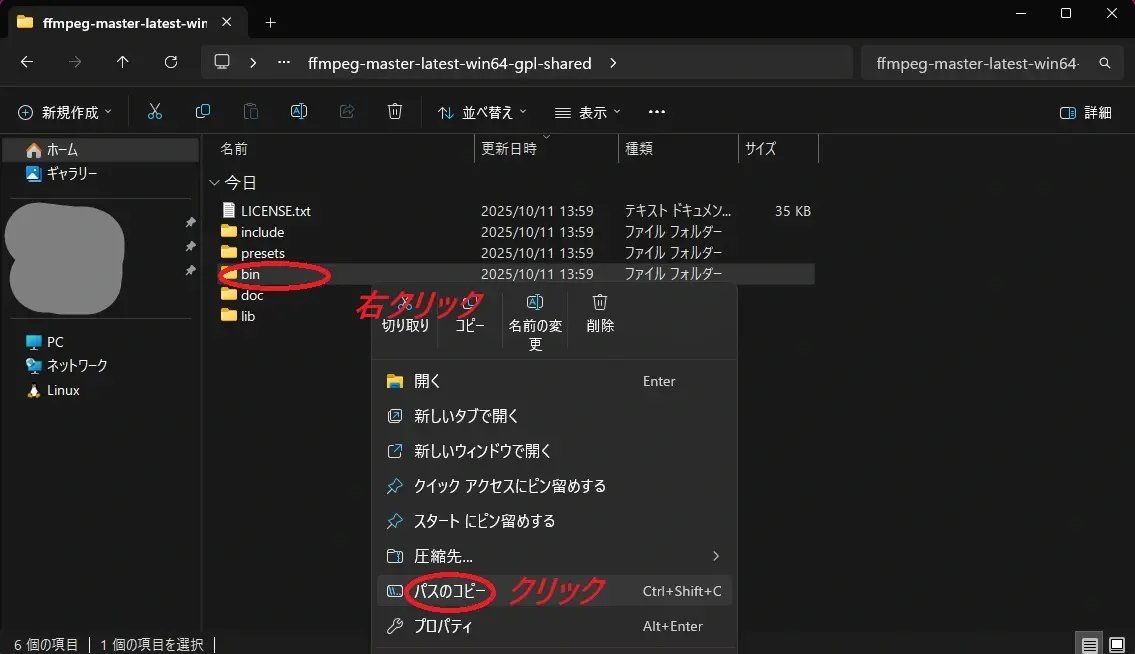
Task: Click the back navigation arrow
Action: [27, 62]
